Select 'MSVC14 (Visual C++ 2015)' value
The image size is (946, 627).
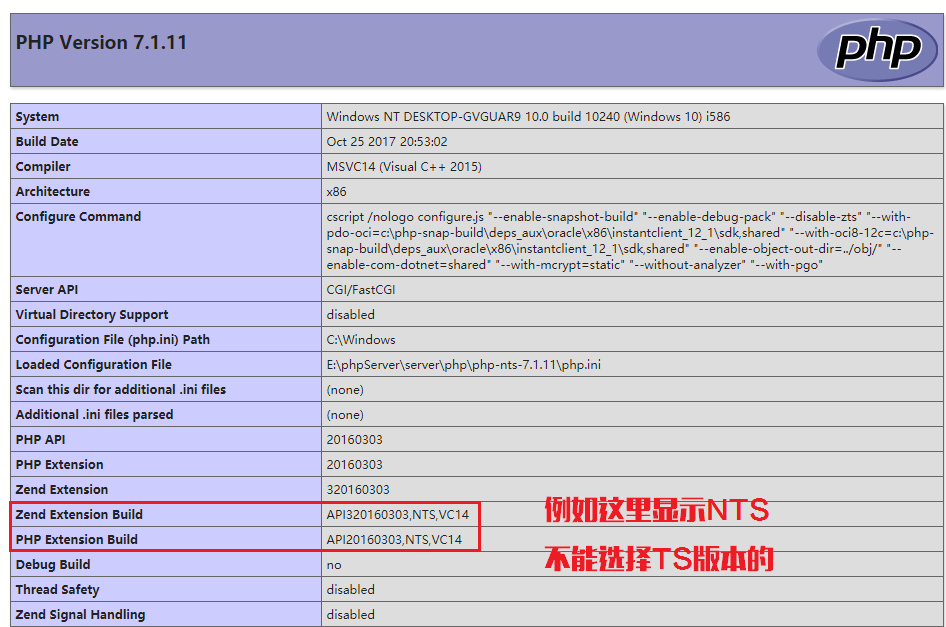click(404, 167)
